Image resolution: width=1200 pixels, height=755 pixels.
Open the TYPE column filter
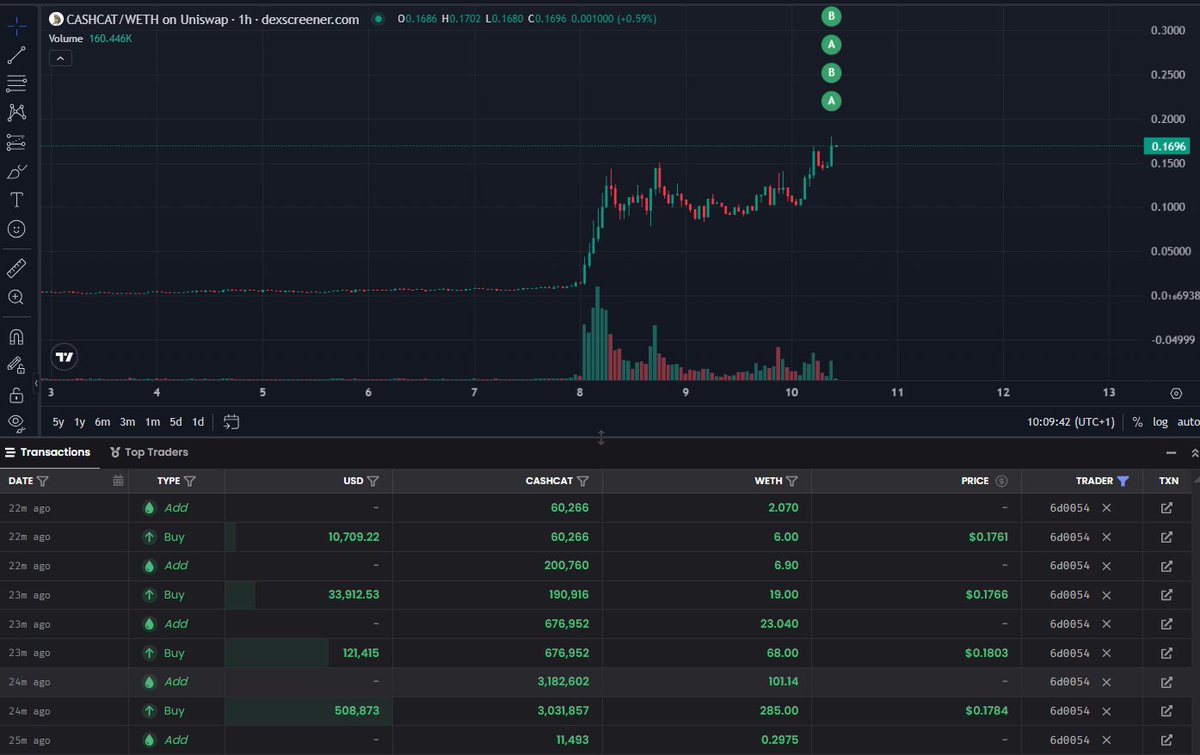[189, 481]
